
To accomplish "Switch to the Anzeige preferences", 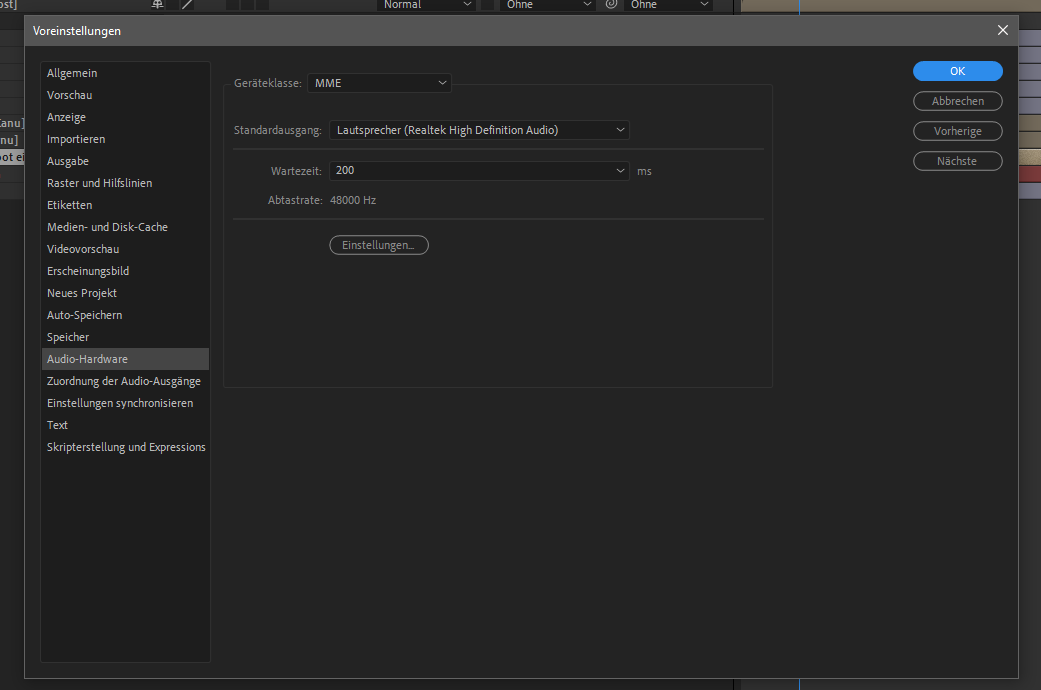I will coord(125,117).
